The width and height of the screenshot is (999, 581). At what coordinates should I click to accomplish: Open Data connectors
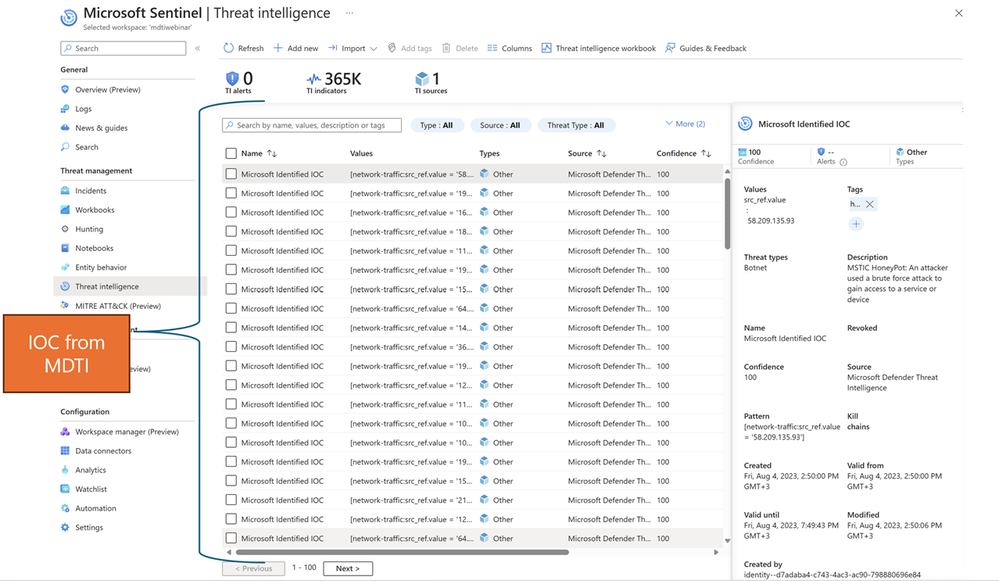(103, 450)
